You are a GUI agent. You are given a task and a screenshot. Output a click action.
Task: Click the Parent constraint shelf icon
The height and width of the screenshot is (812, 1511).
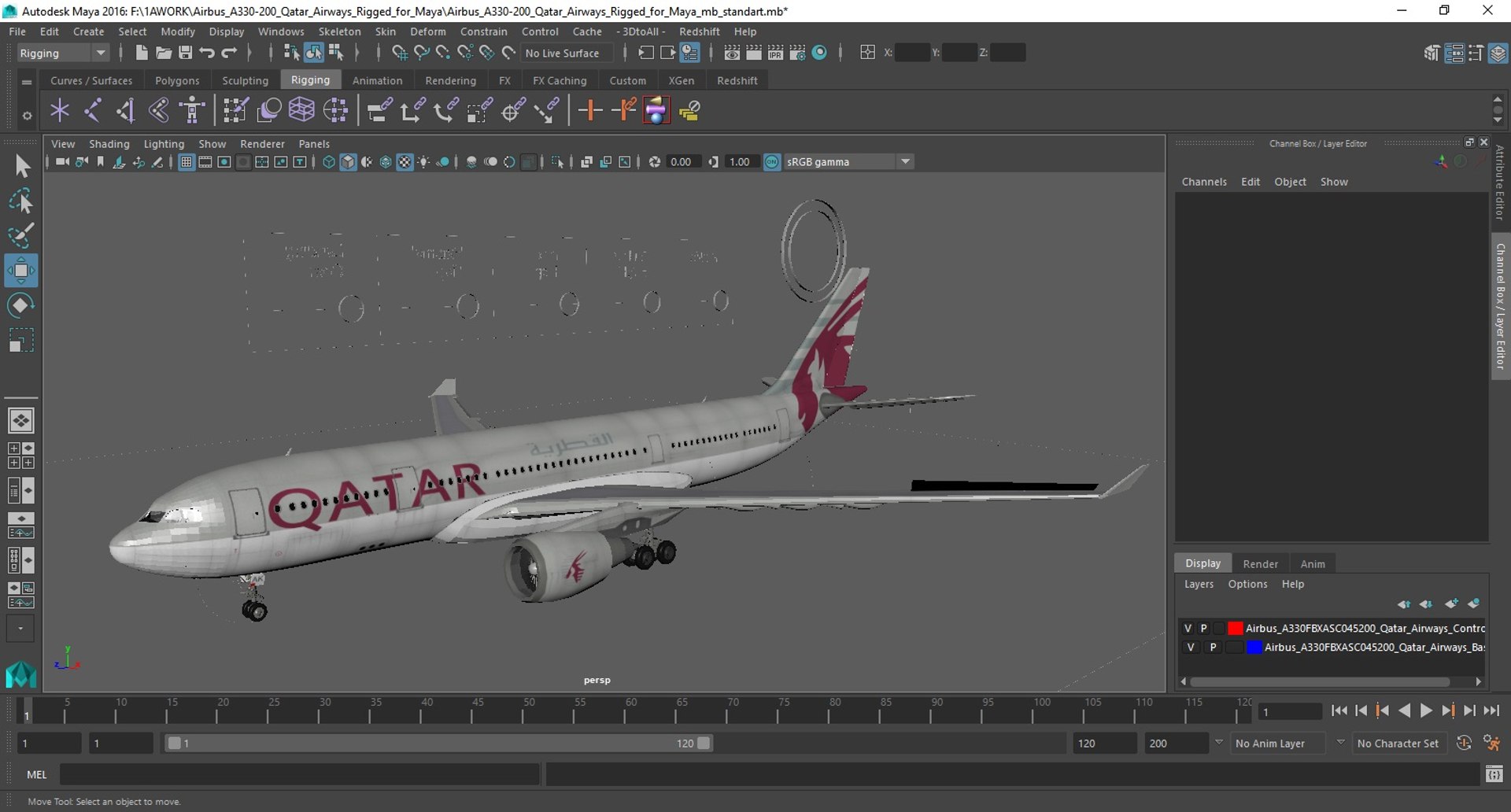coord(379,110)
